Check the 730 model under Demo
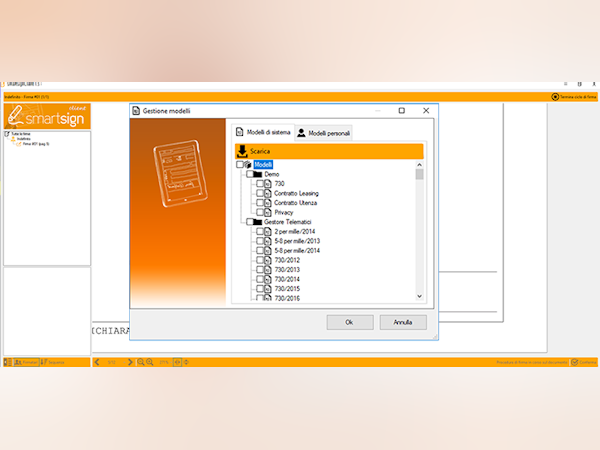 coord(260,184)
